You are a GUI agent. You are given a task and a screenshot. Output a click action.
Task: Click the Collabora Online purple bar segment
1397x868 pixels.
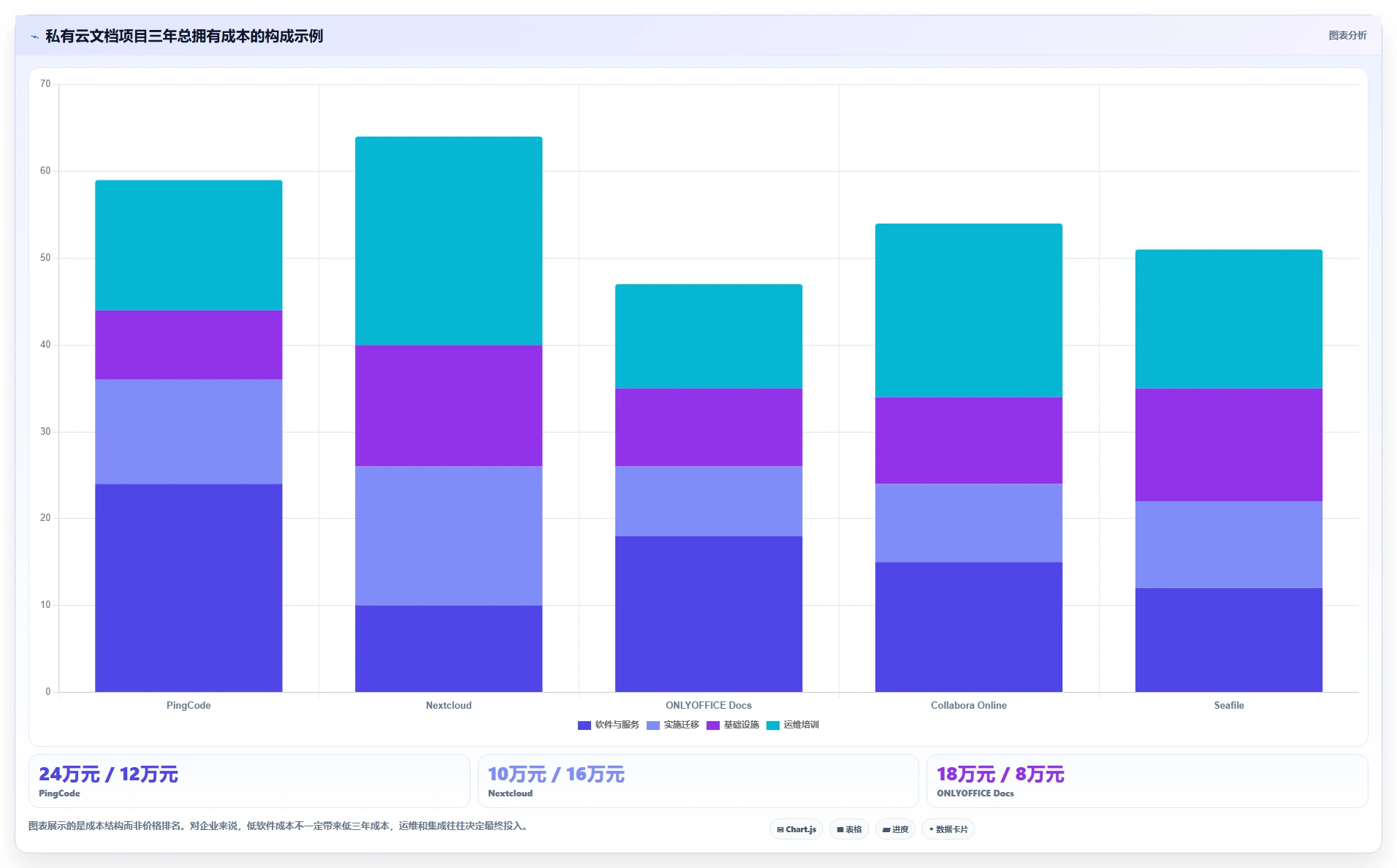pyautogui.click(x=969, y=441)
